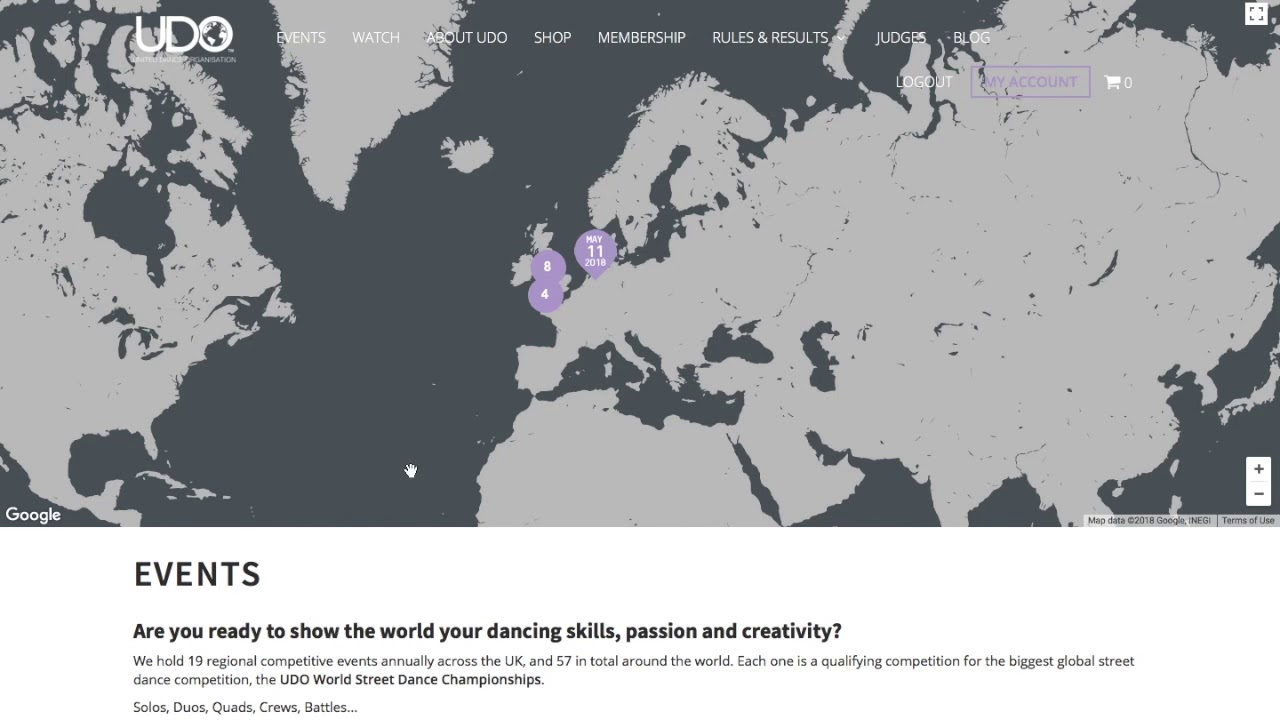
Task: Open the Blog page
Action: (x=971, y=38)
